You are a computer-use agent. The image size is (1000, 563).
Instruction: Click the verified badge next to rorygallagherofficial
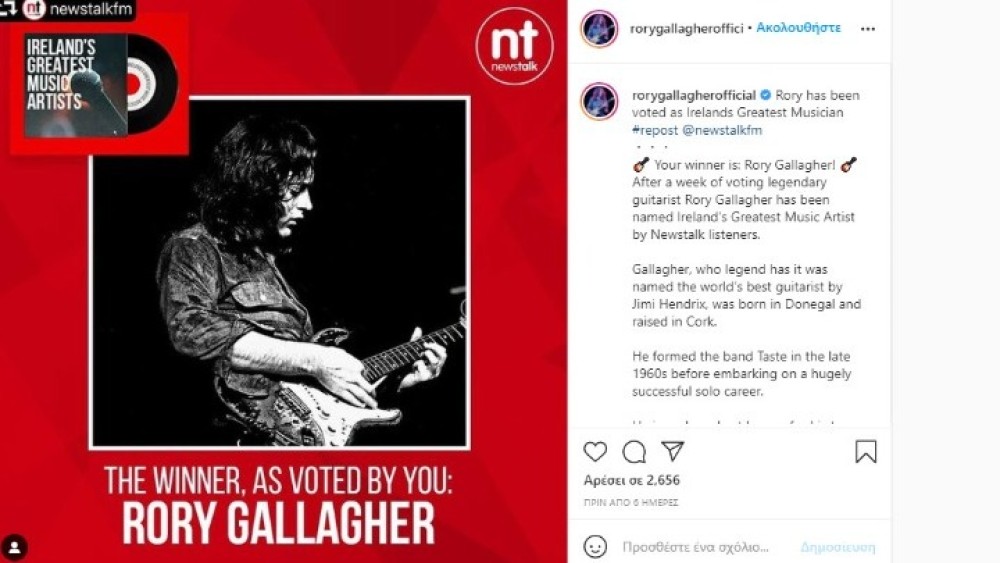[765, 95]
